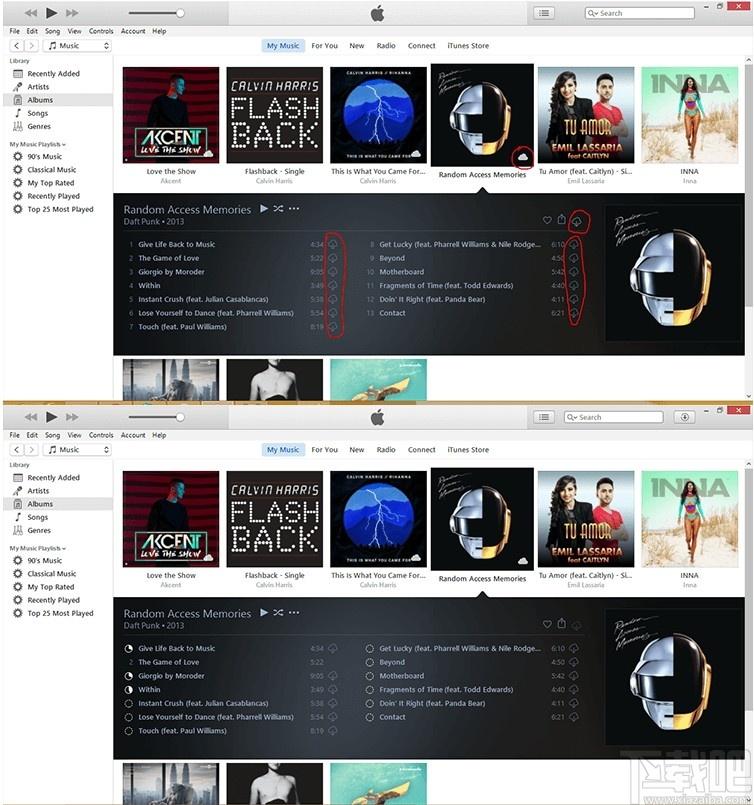Click Play in the upper iTunes window toolbar

[x=51, y=13]
